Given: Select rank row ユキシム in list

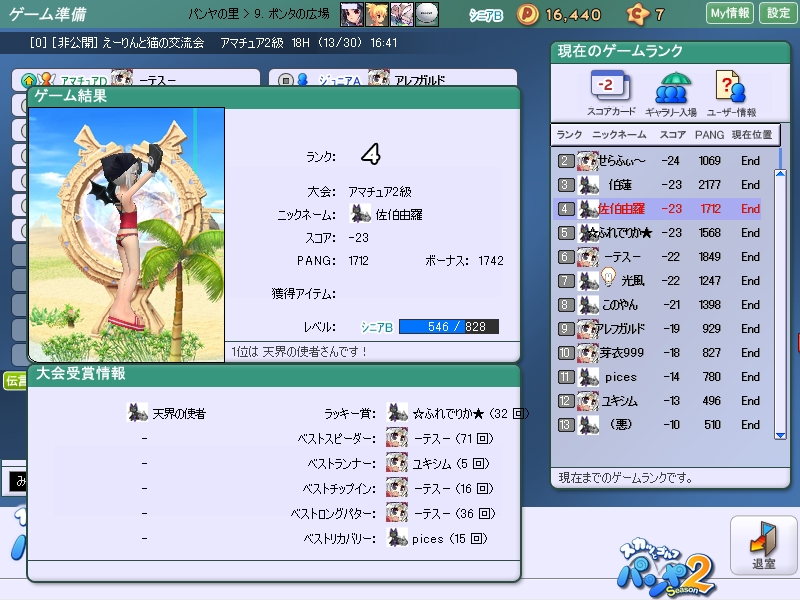Looking at the screenshot, I should coord(657,401).
